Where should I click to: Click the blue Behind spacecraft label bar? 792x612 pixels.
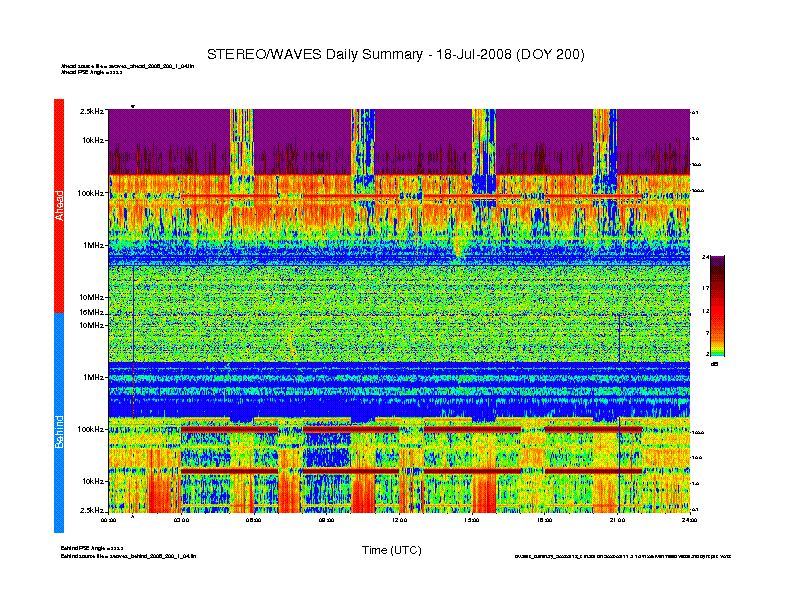(x=59, y=423)
